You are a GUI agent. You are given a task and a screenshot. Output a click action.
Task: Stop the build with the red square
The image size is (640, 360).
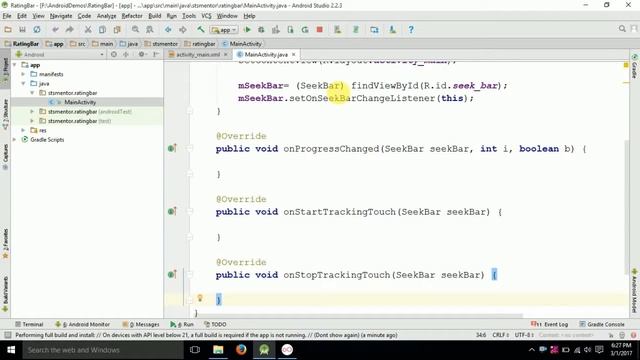(x=320, y=29)
